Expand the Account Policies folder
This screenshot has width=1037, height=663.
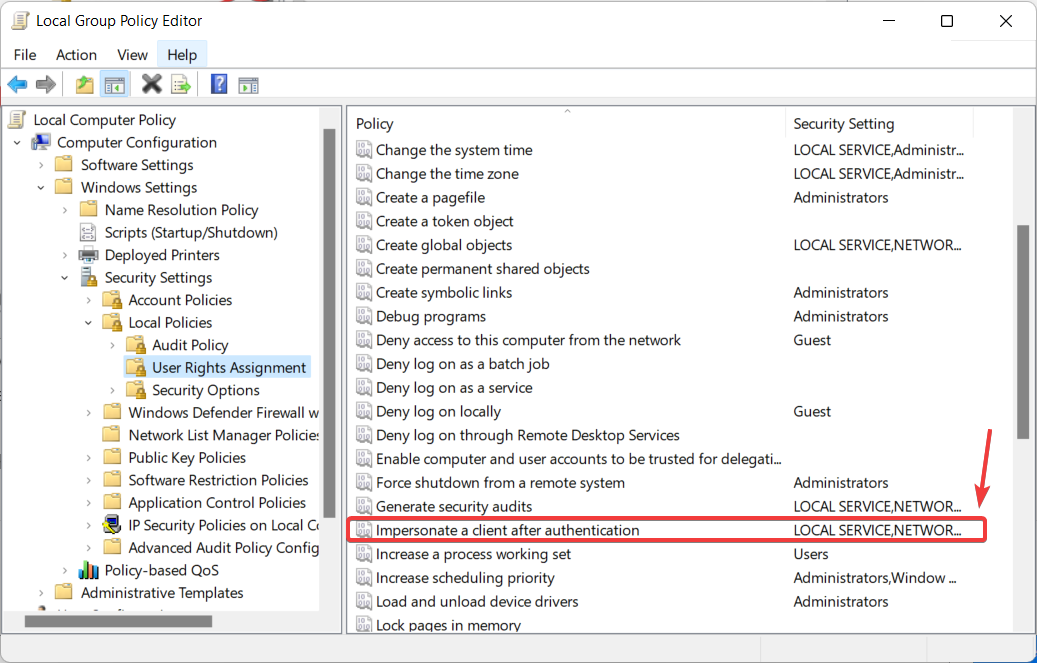tap(89, 300)
